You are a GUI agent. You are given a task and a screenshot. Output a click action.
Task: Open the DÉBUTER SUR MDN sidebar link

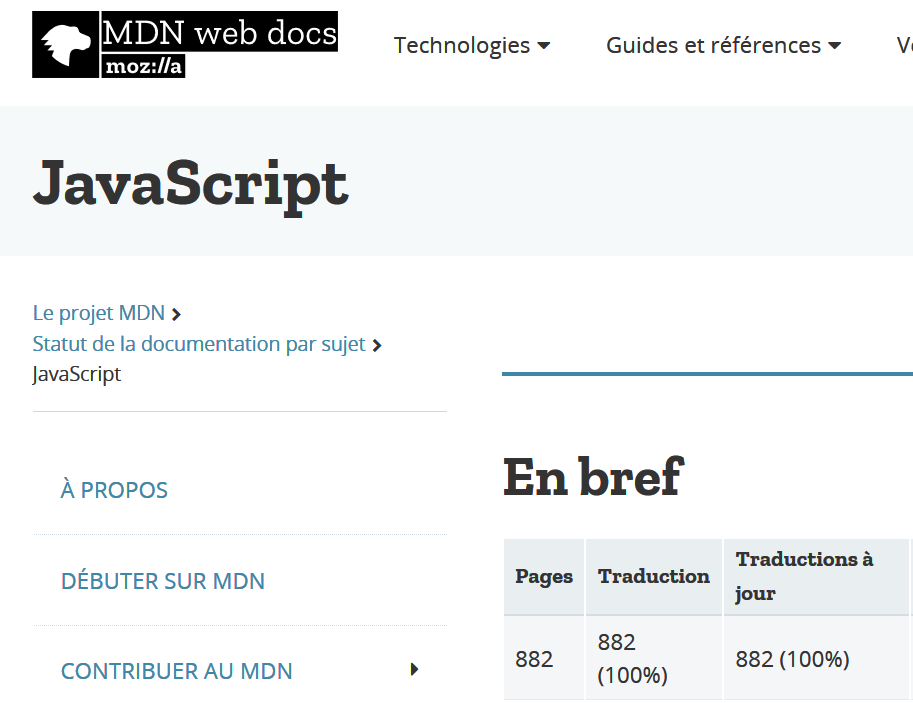point(163,581)
